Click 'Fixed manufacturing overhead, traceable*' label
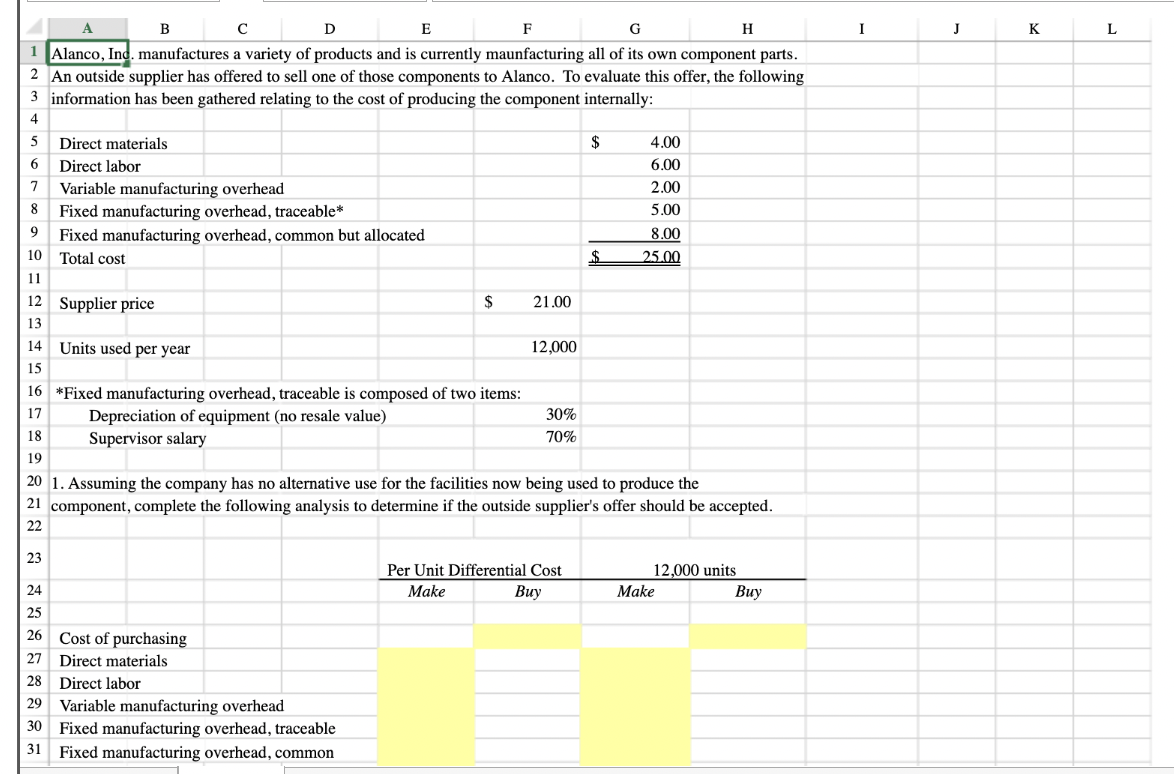The image size is (1174, 774). pos(201,211)
